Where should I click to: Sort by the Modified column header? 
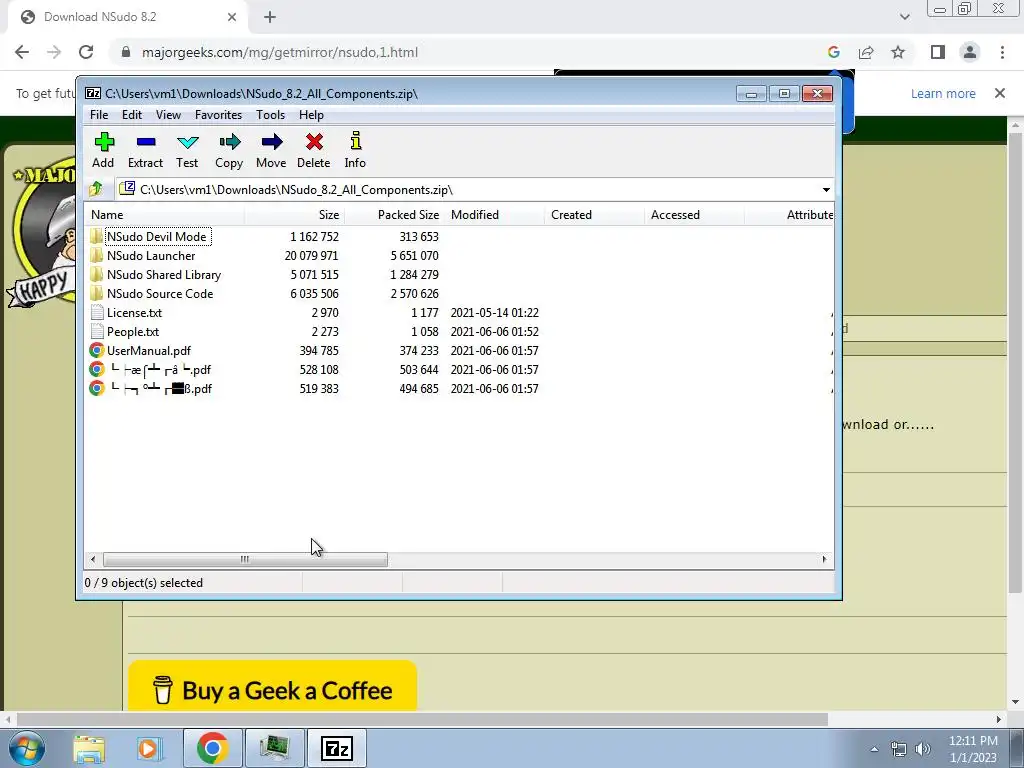(x=494, y=215)
